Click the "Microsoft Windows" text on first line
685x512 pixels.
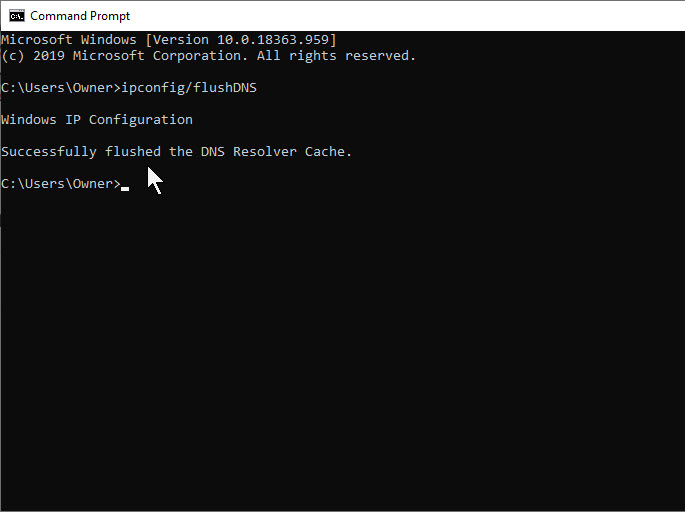point(69,39)
